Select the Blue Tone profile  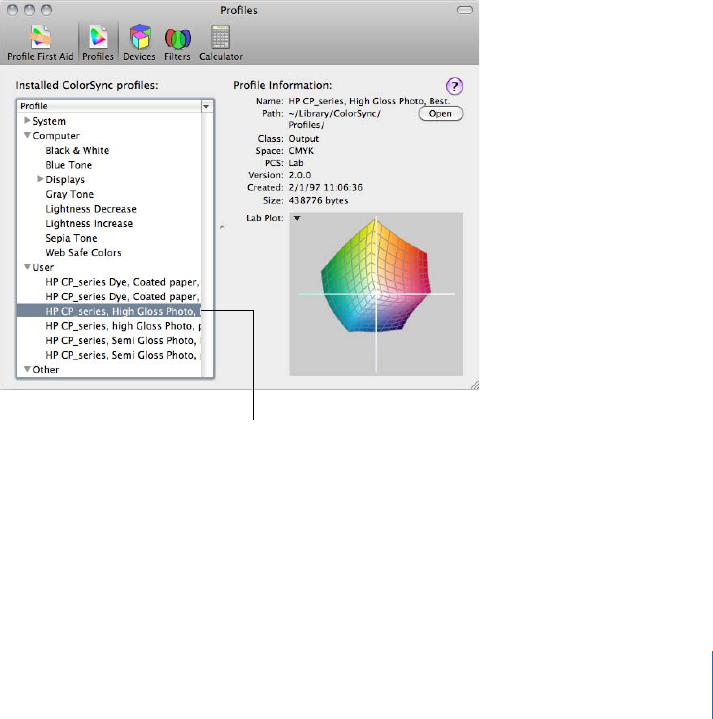69,165
